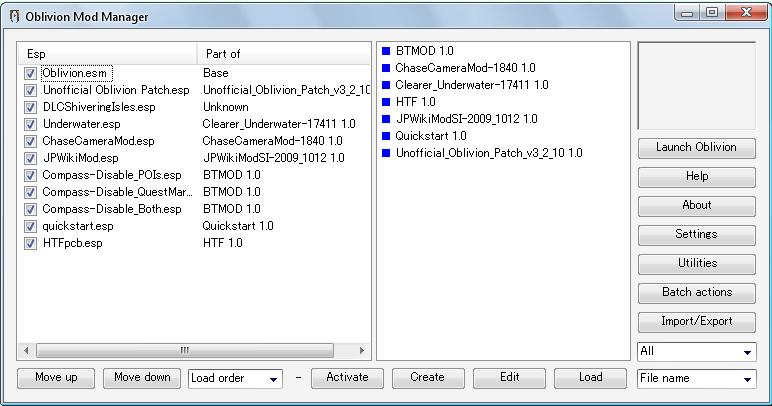Screen dimensions: 772x406
Task: Click the Launch Oblivion button
Action: point(696,148)
